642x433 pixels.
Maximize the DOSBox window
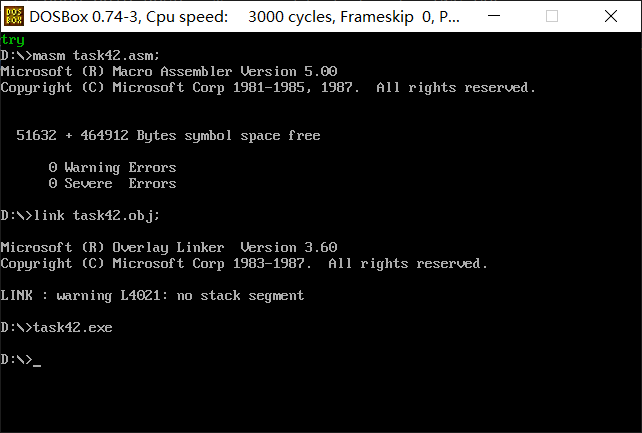[x=552, y=17]
